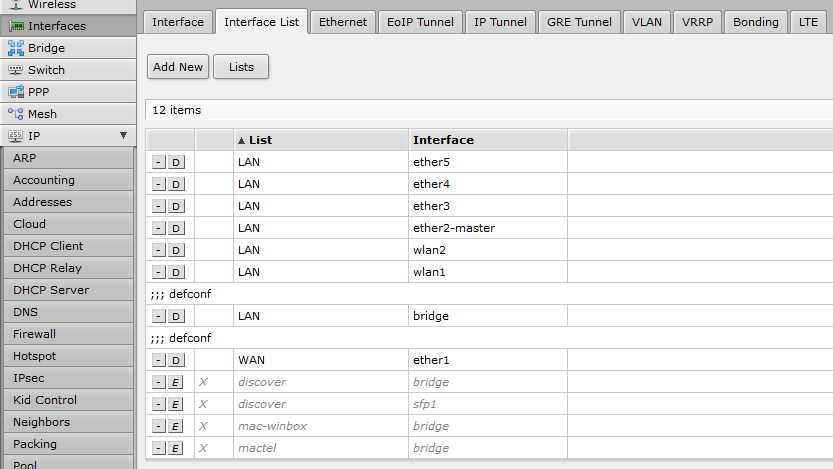
Task: Open Hotspot settings
Action: point(68,356)
